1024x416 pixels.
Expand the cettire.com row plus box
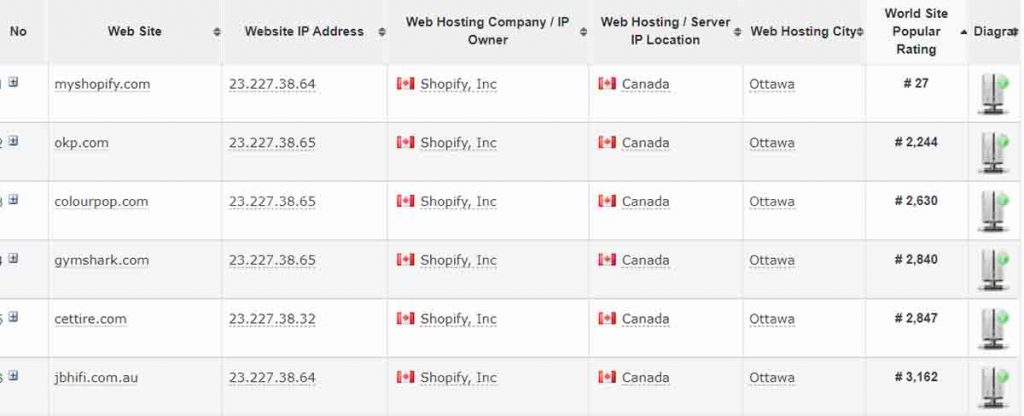pos(13,319)
